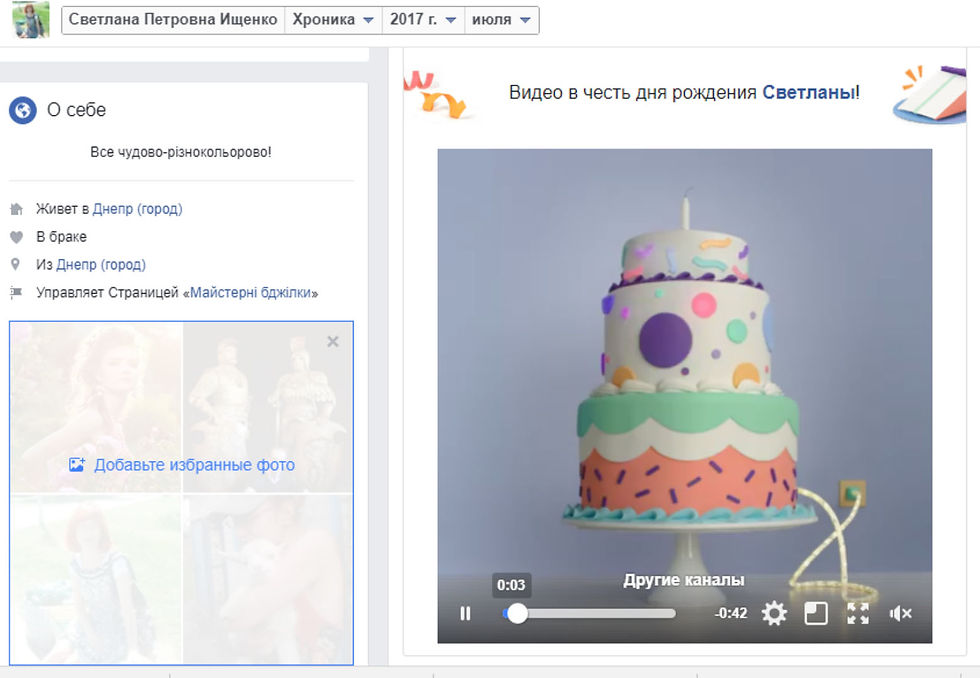Open the июля month dropdown
Screen dimensions: 980x678
(x=501, y=19)
